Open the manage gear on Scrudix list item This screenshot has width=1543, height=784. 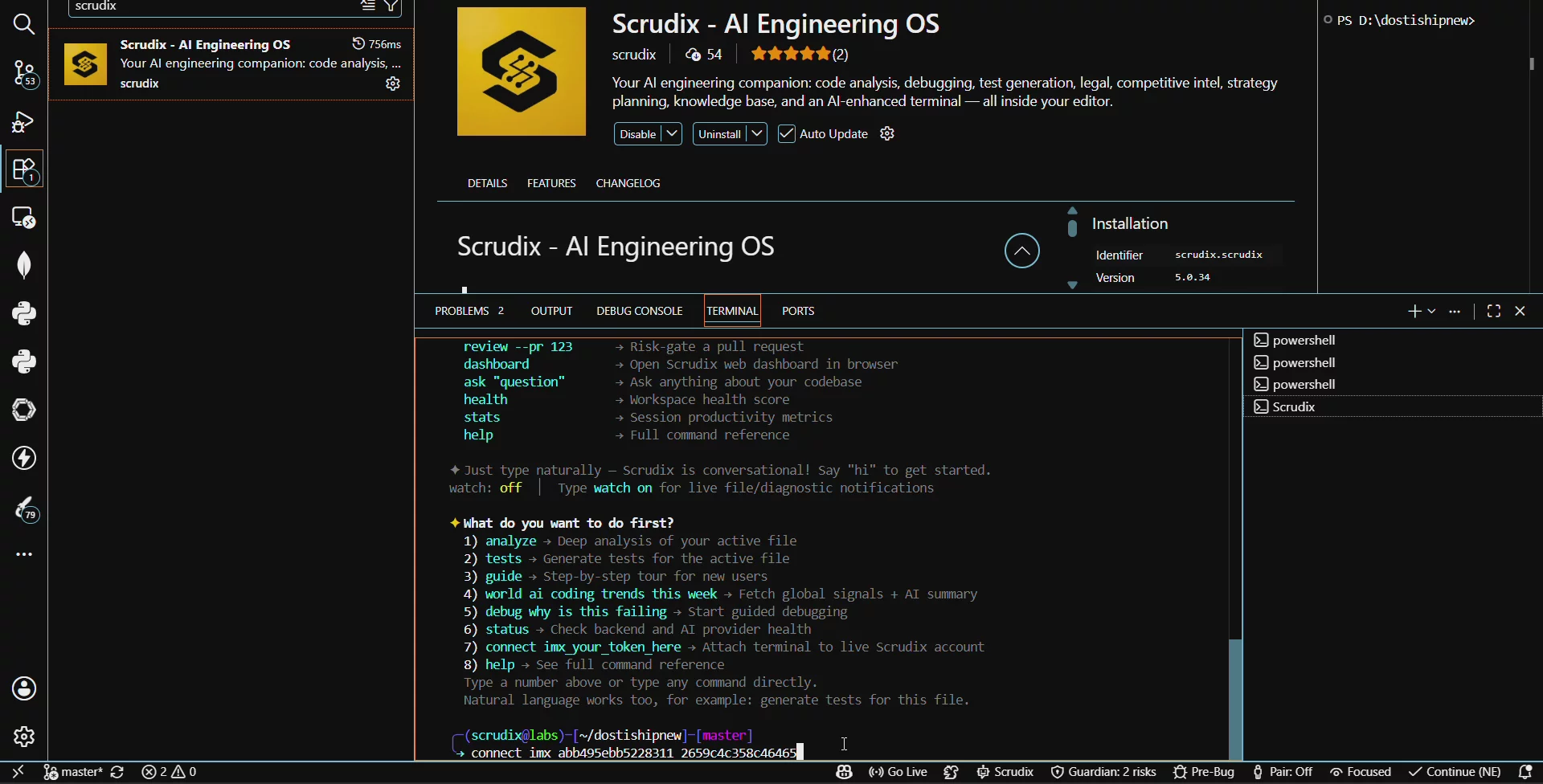pyautogui.click(x=393, y=84)
